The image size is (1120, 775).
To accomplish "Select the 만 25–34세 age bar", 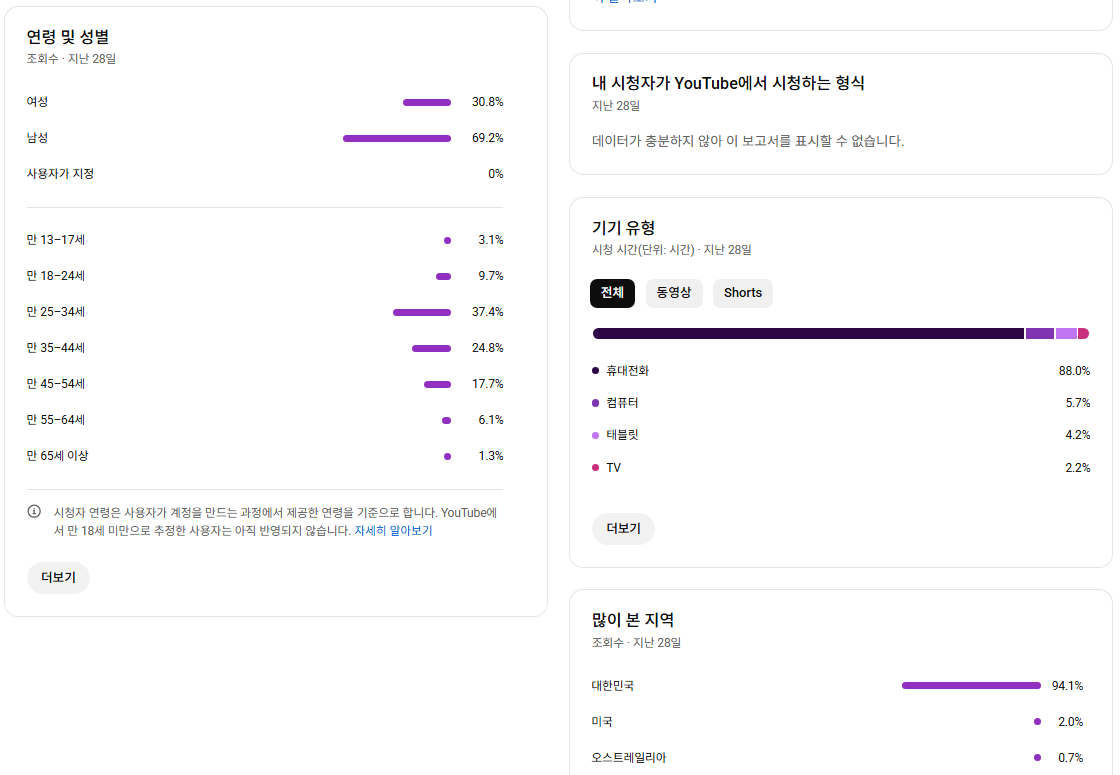I will (421, 312).
